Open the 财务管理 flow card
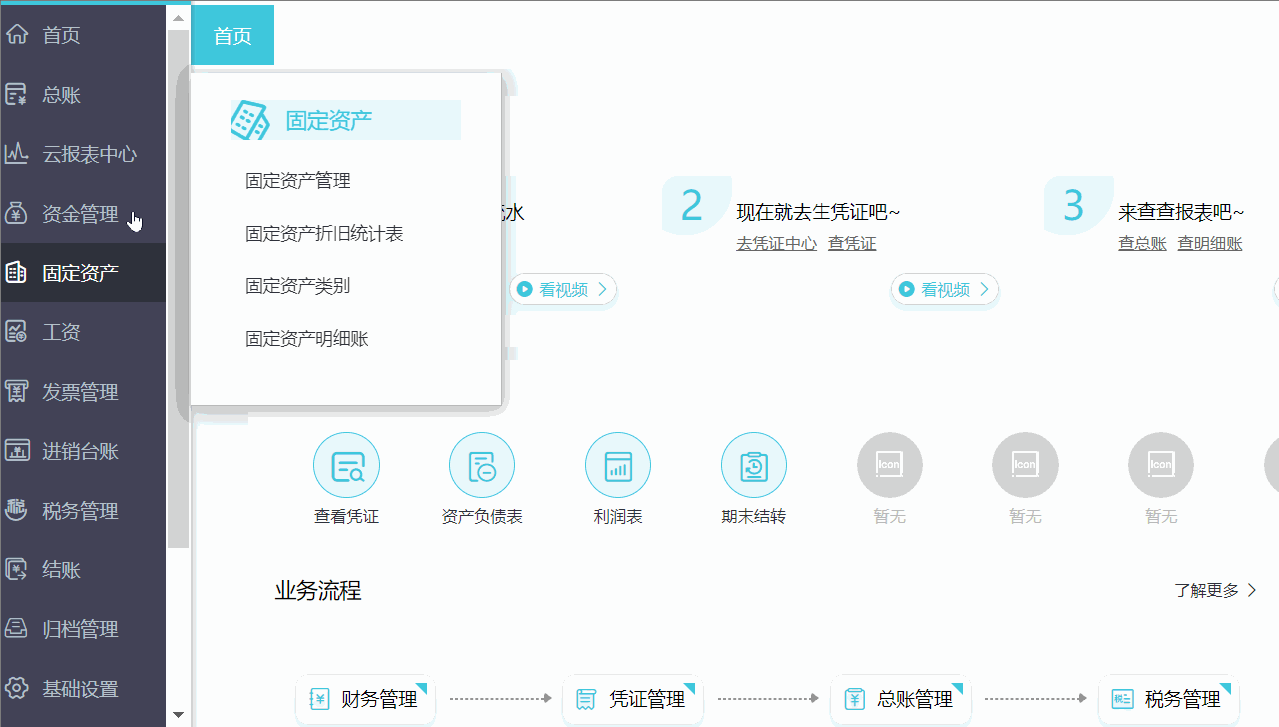 [x=365, y=699]
